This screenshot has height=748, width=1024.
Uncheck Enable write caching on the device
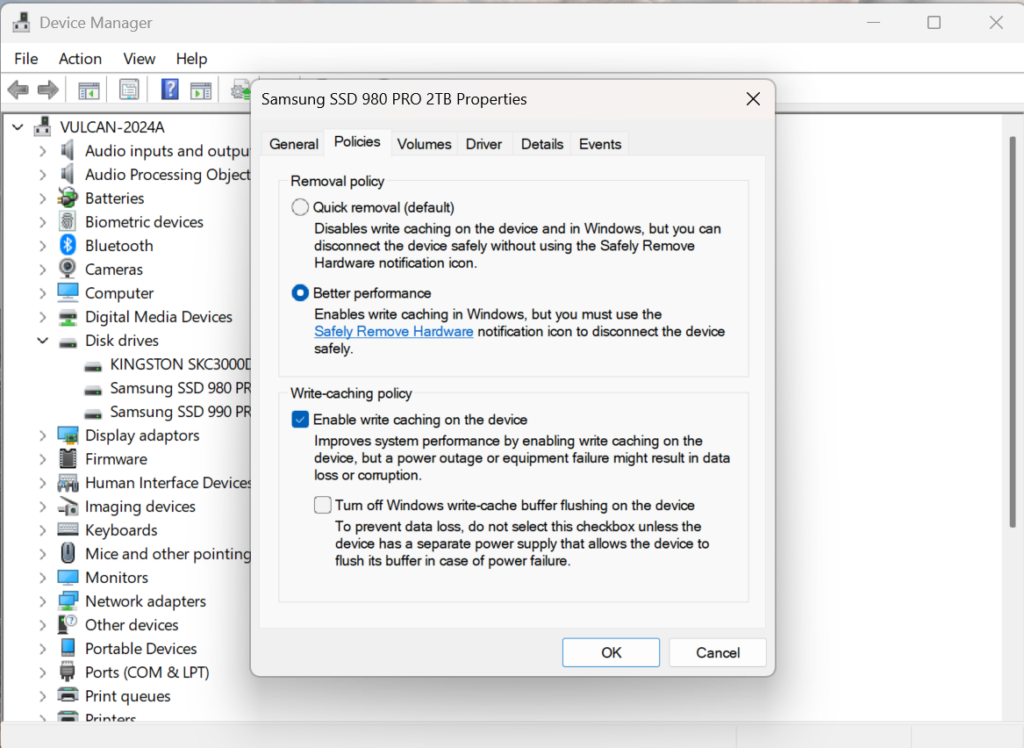click(300, 420)
